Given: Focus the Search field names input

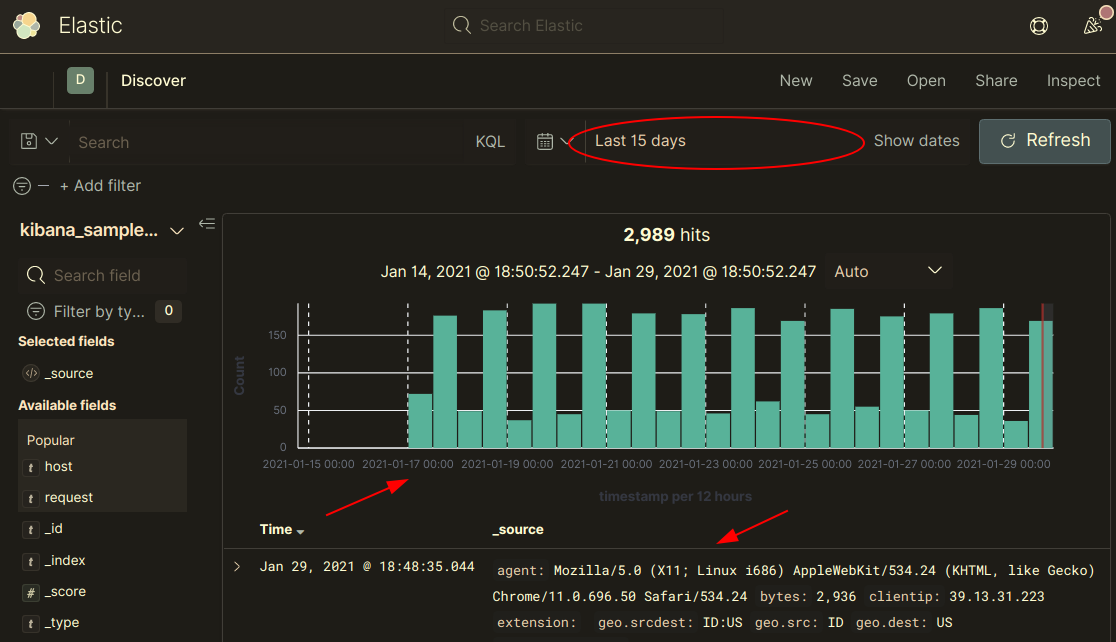Looking at the screenshot, I should pyautogui.click(x=102, y=275).
